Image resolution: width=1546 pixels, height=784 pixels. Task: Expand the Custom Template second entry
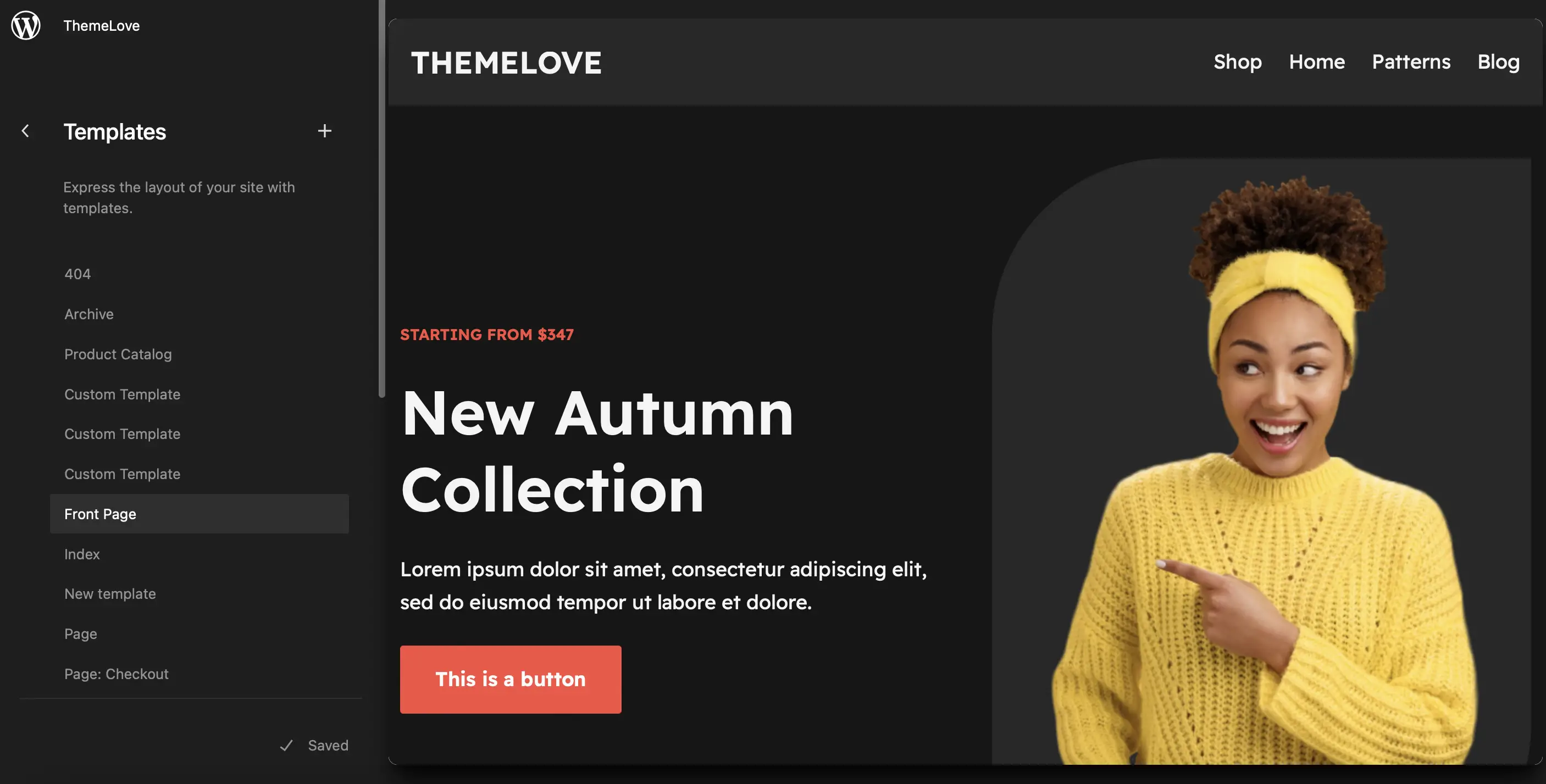[x=122, y=433]
